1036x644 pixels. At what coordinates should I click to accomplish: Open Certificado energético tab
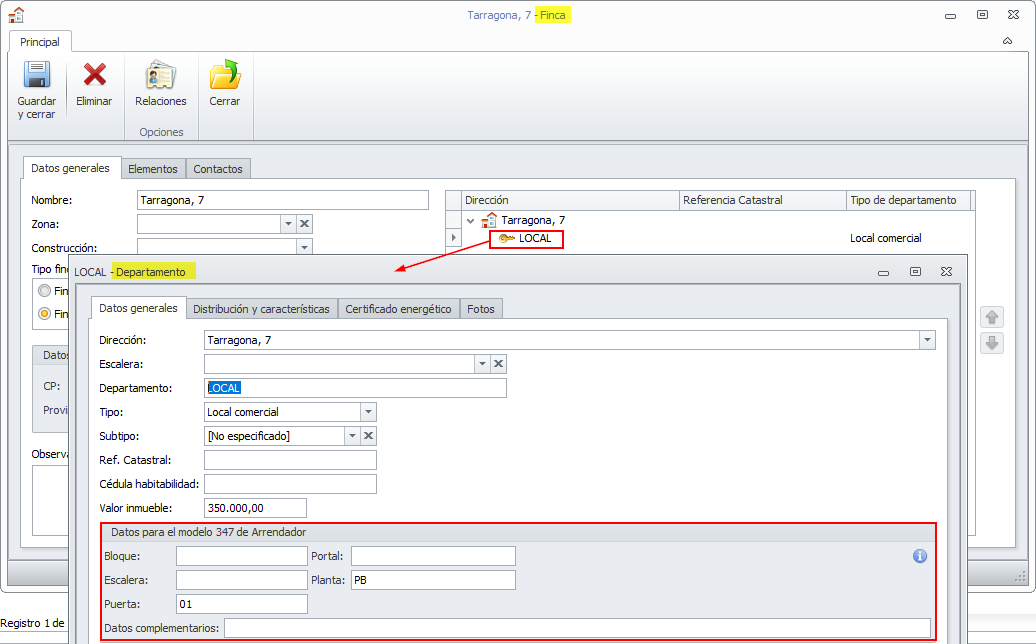(x=398, y=309)
